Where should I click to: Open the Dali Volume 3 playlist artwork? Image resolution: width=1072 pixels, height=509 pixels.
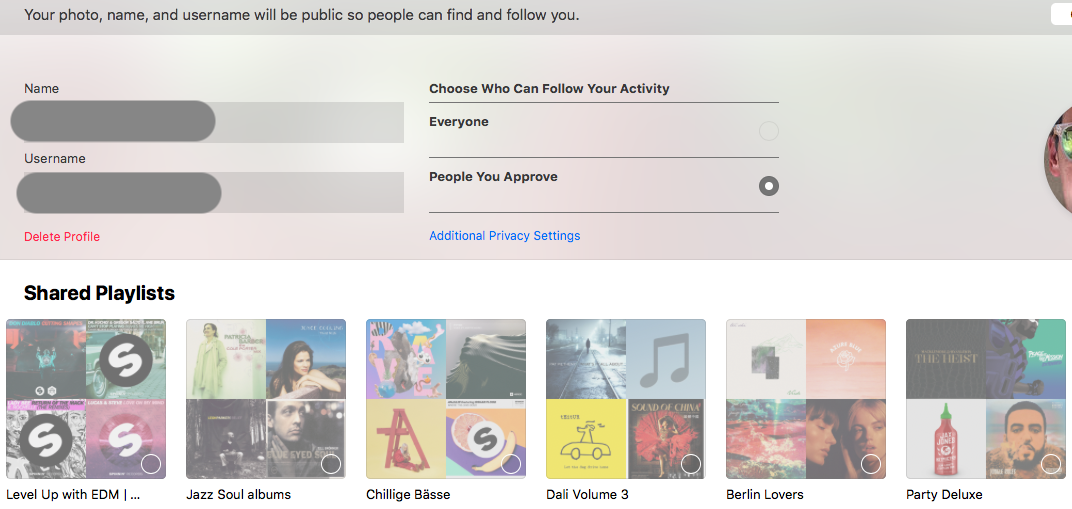626,399
